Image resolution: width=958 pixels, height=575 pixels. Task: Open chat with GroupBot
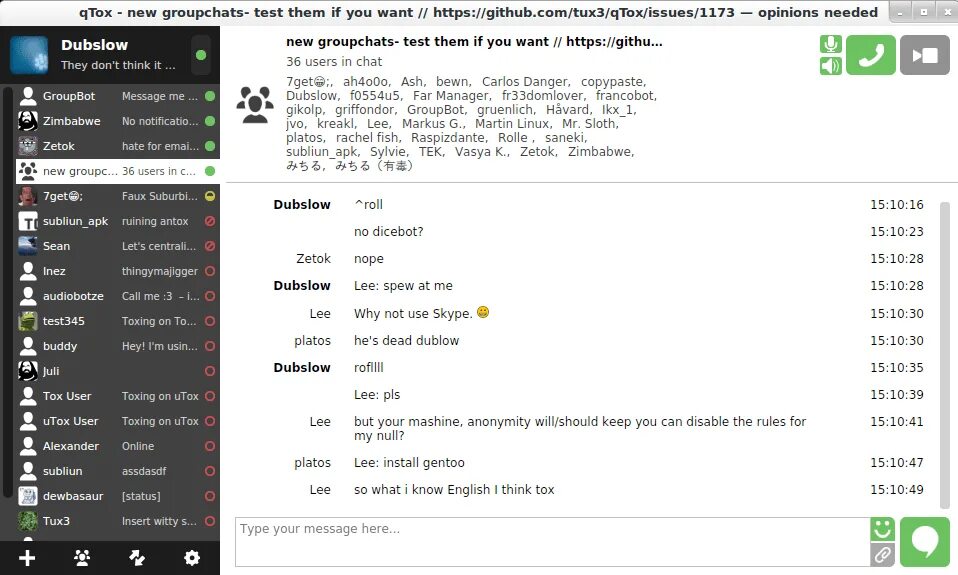pyautogui.click(x=117, y=96)
